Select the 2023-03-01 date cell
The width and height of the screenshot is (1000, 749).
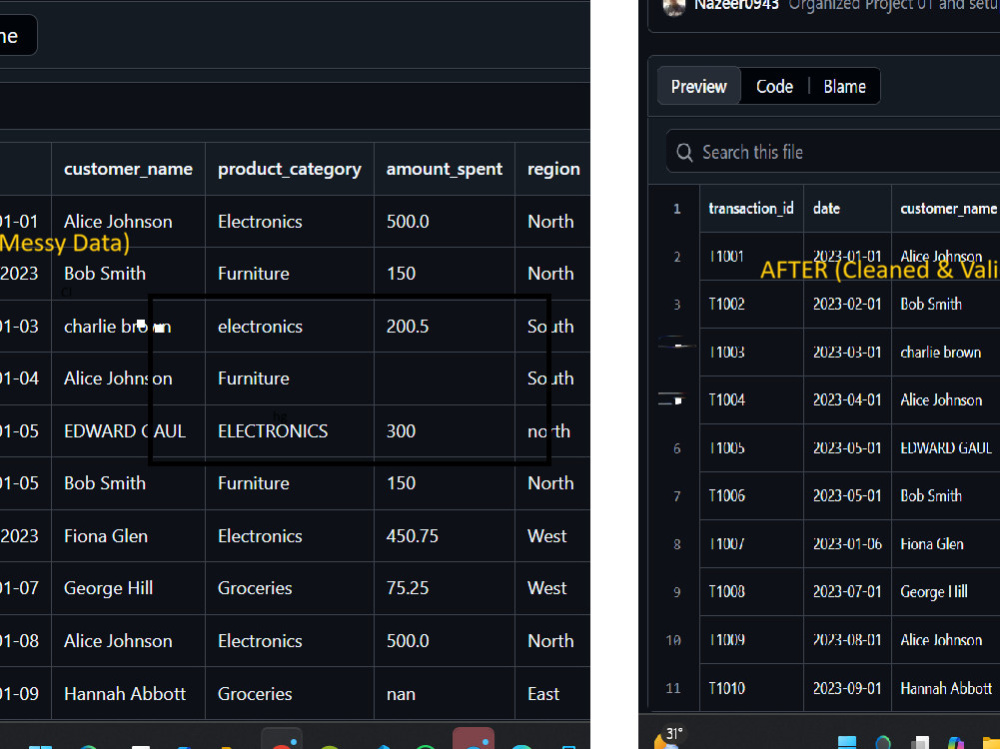(847, 352)
